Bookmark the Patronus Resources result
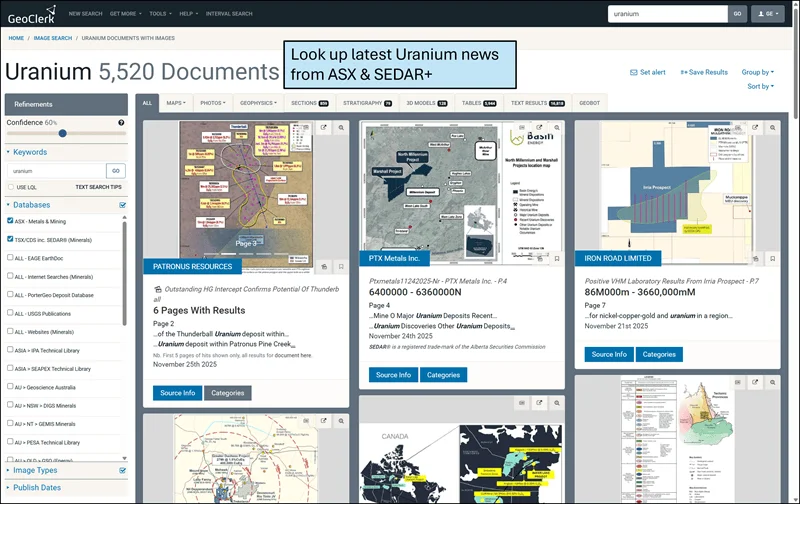Viewport: 800px width, 539px height. coord(341,267)
